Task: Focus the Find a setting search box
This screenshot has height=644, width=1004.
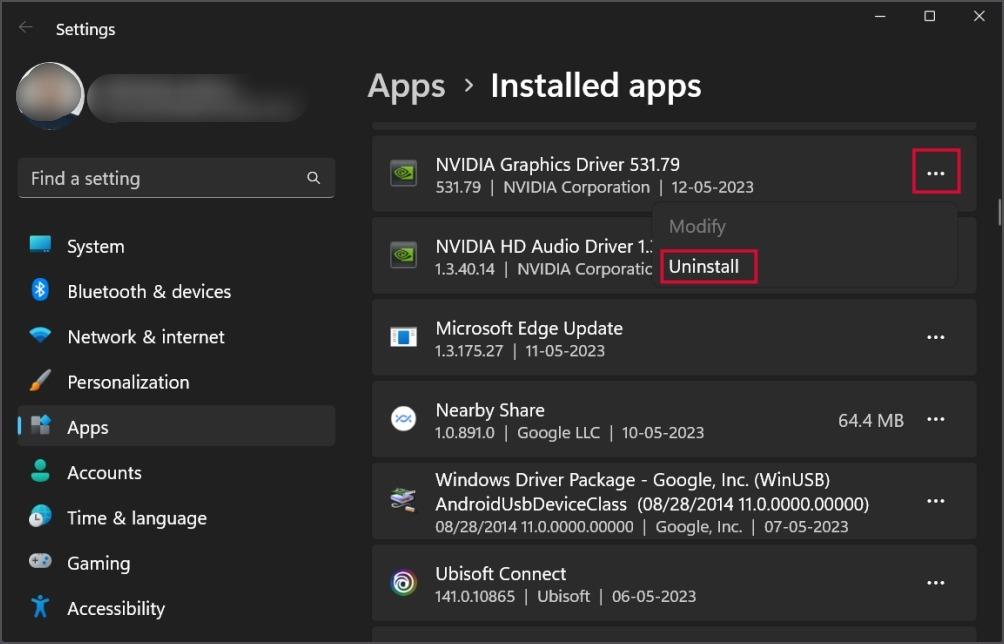Action: (x=176, y=178)
